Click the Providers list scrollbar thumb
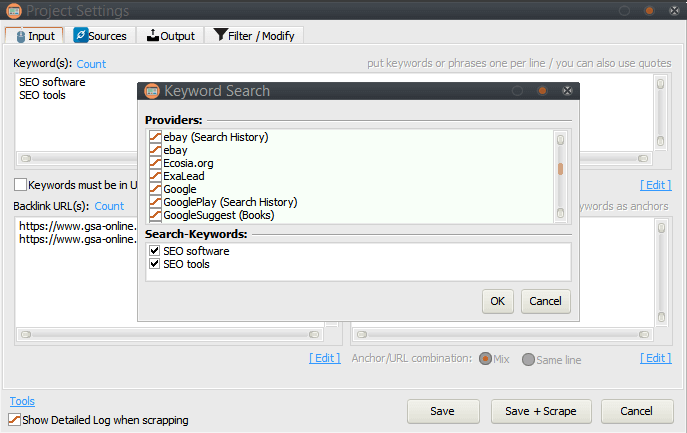 [x=560, y=169]
